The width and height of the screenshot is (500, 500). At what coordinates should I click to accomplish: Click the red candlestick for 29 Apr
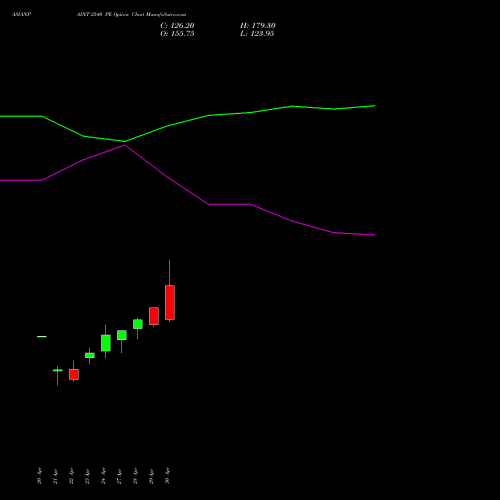[154, 316]
